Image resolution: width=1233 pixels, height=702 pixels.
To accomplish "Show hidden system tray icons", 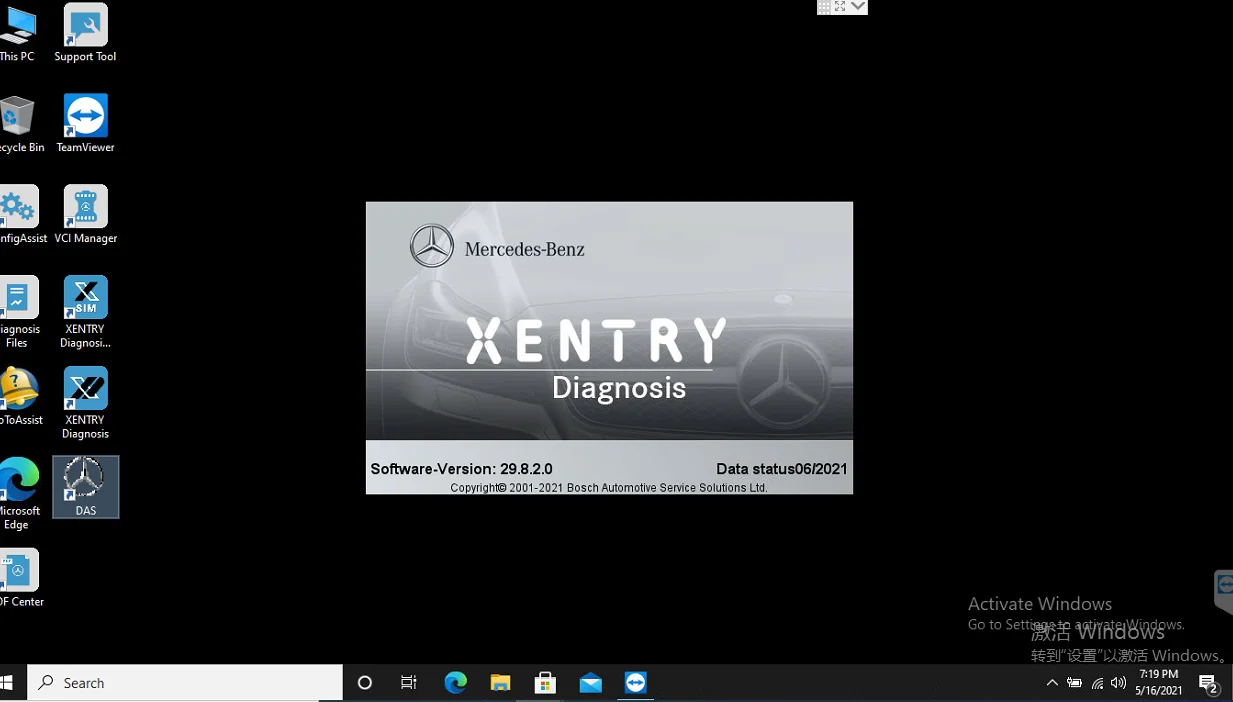I will (1052, 683).
